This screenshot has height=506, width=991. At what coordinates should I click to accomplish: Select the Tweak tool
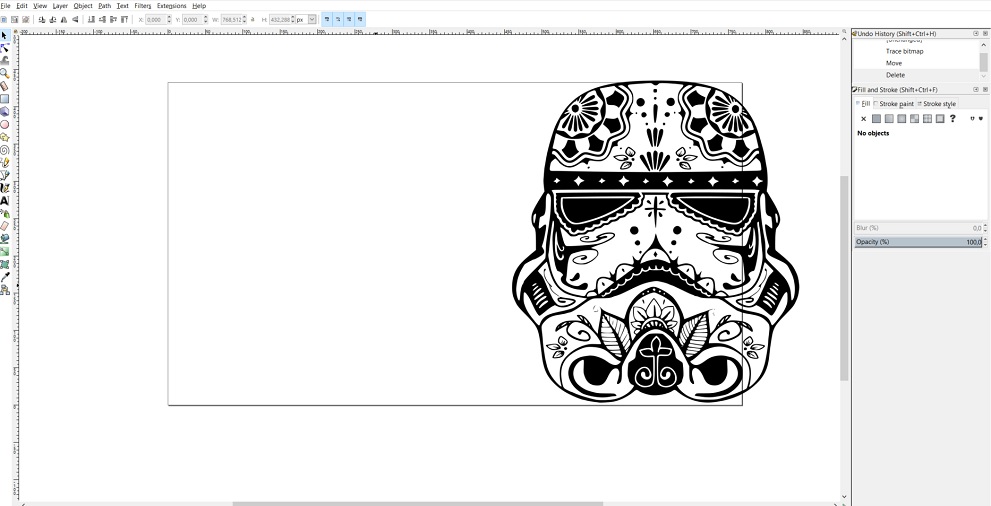pyautogui.click(x=4, y=61)
